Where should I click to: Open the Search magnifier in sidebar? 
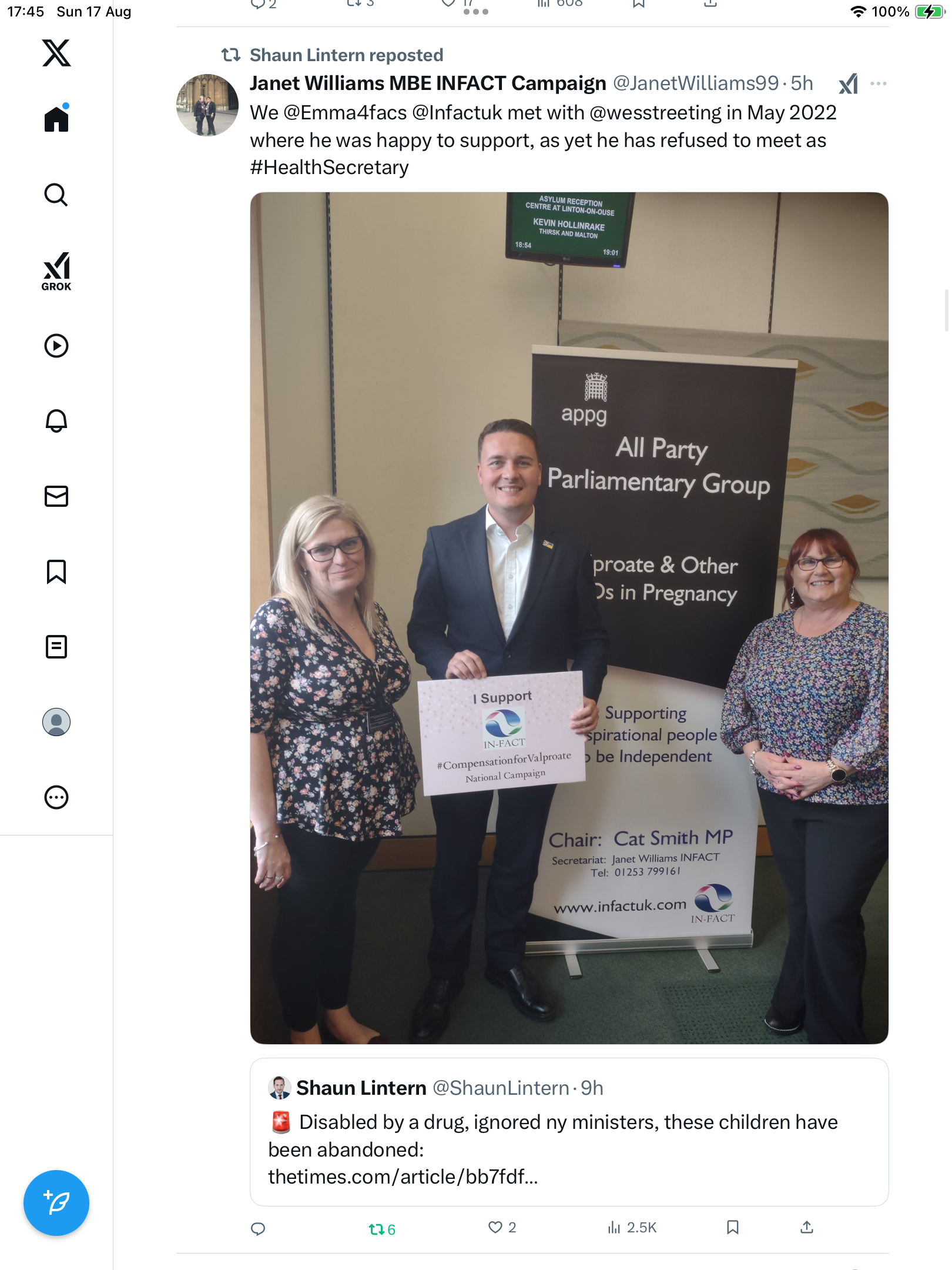click(56, 195)
